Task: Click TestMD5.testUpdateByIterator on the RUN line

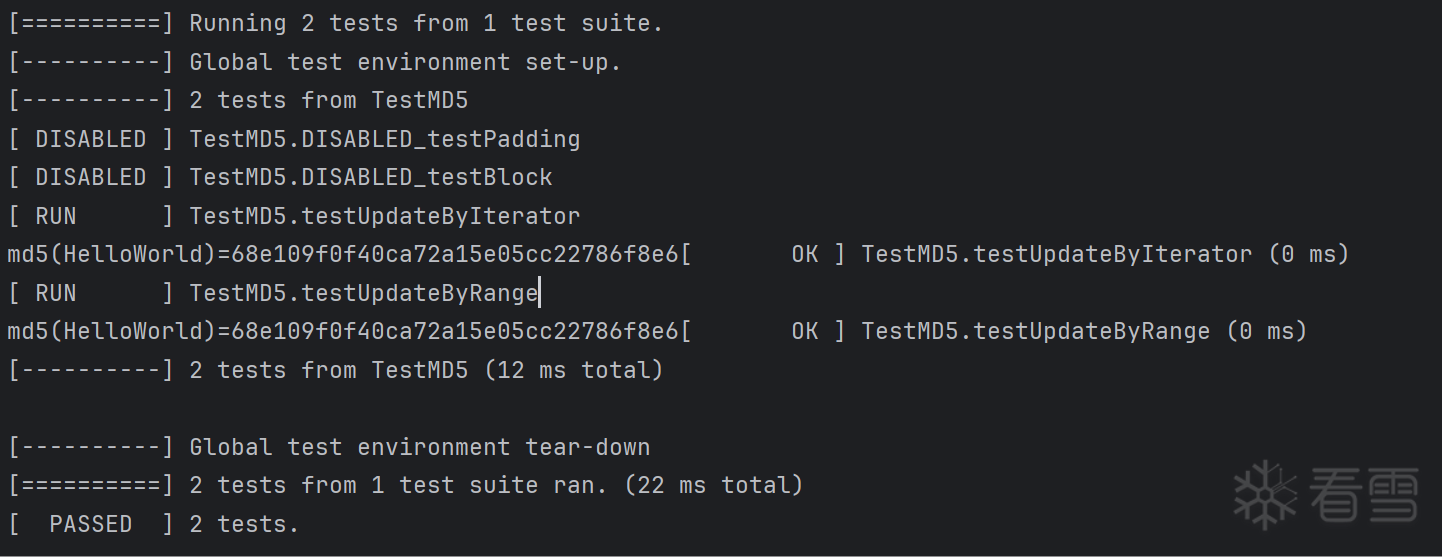Action: click(384, 216)
